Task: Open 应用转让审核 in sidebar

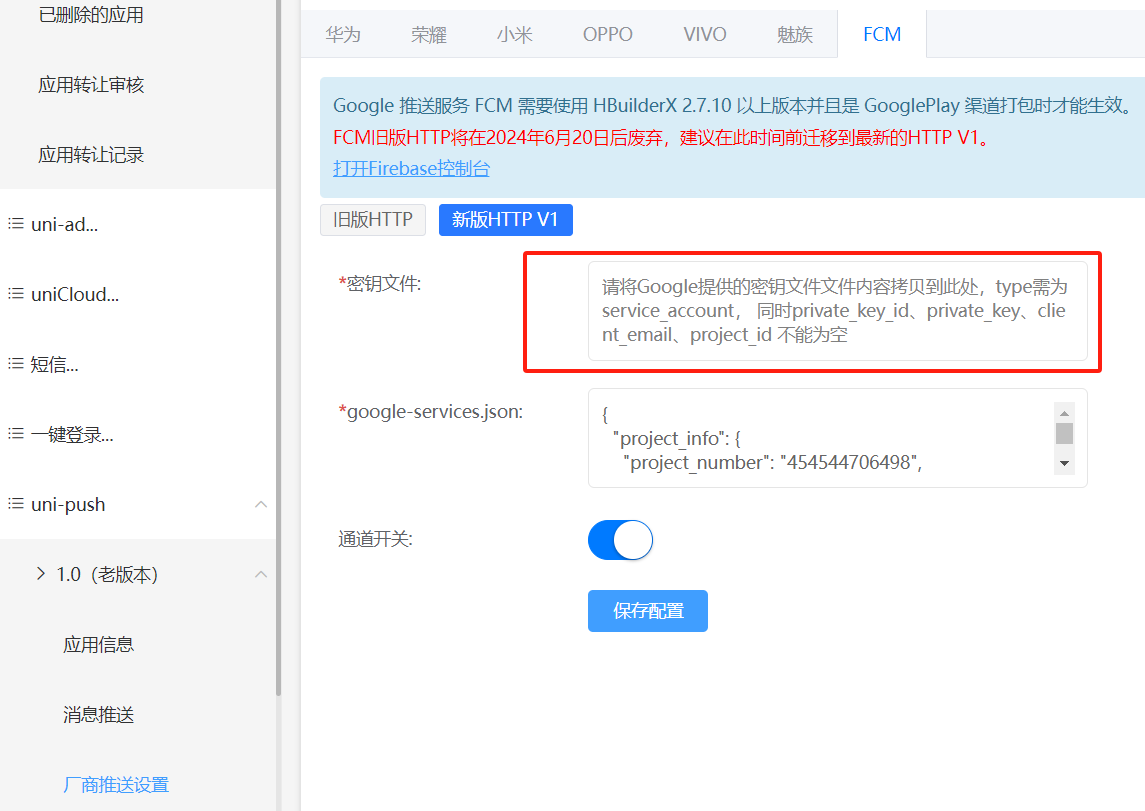Action: (x=91, y=85)
